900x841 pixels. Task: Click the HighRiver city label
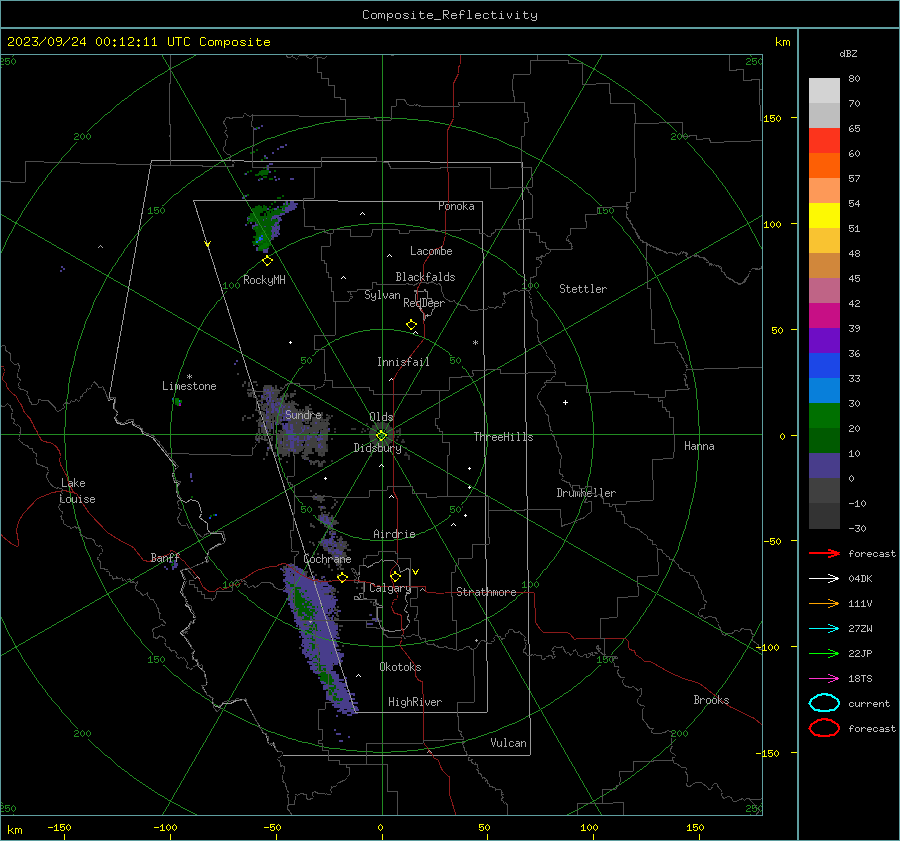pyautogui.click(x=415, y=702)
